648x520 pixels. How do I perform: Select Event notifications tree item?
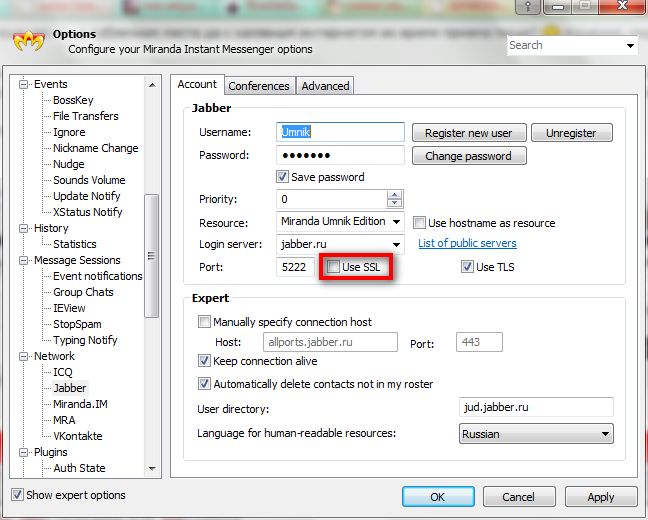coord(98,276)
